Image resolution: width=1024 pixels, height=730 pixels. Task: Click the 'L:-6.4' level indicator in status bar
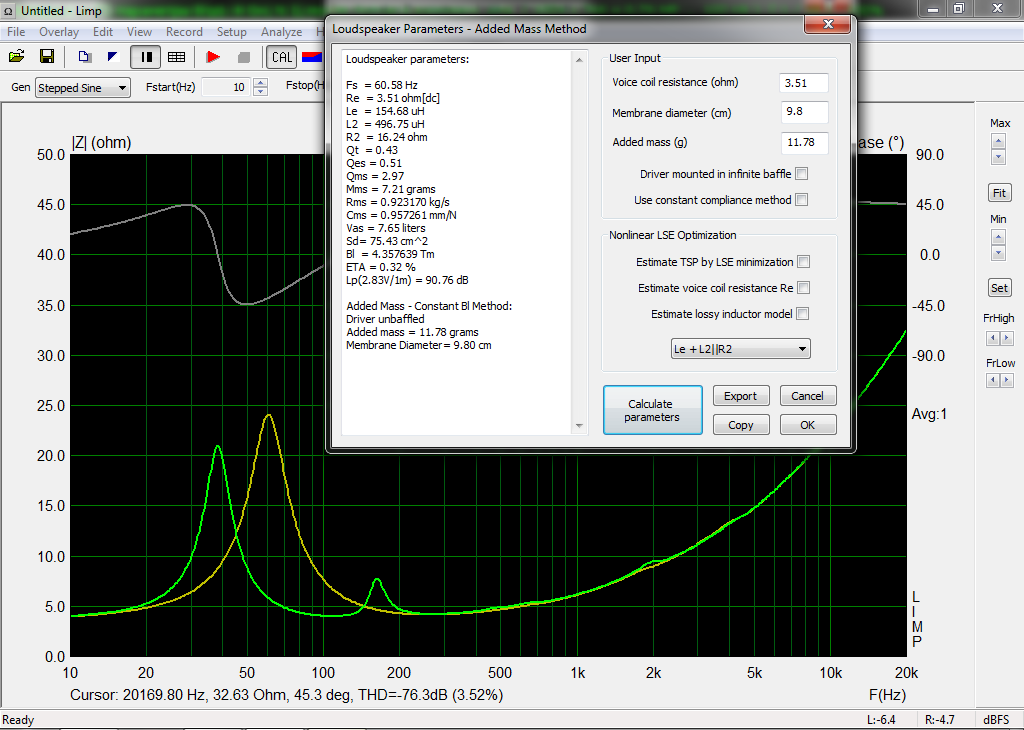881,720
